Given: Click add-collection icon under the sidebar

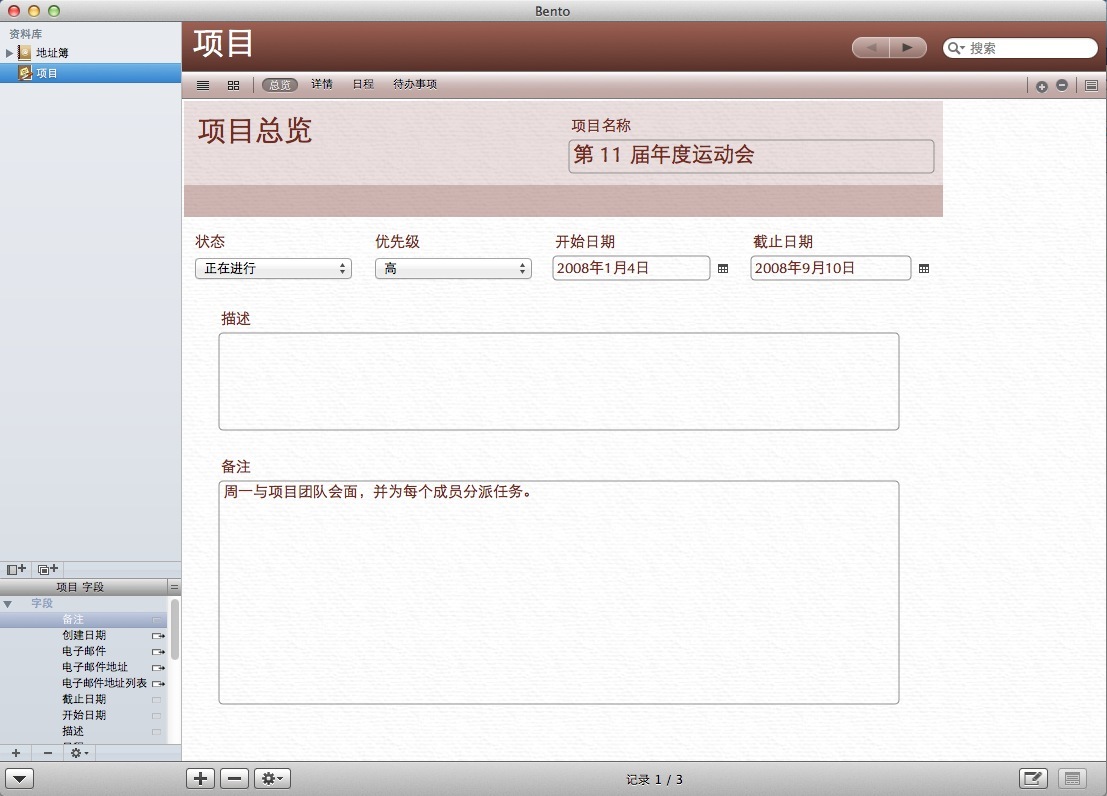Looking at the screenshot, I should 47,569.
